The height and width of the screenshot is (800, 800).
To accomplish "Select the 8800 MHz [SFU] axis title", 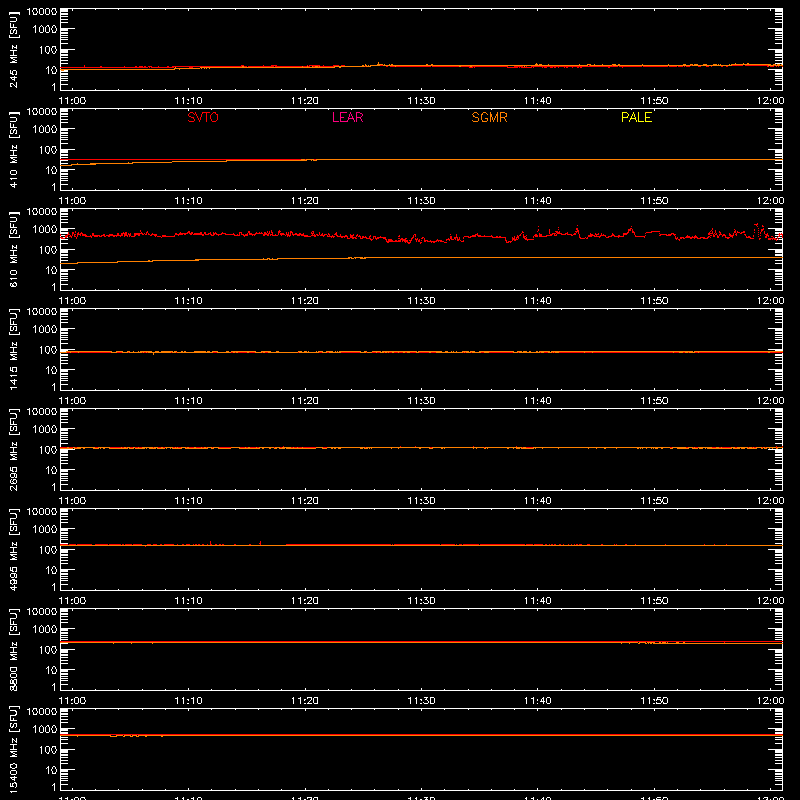I will (13, 650).
